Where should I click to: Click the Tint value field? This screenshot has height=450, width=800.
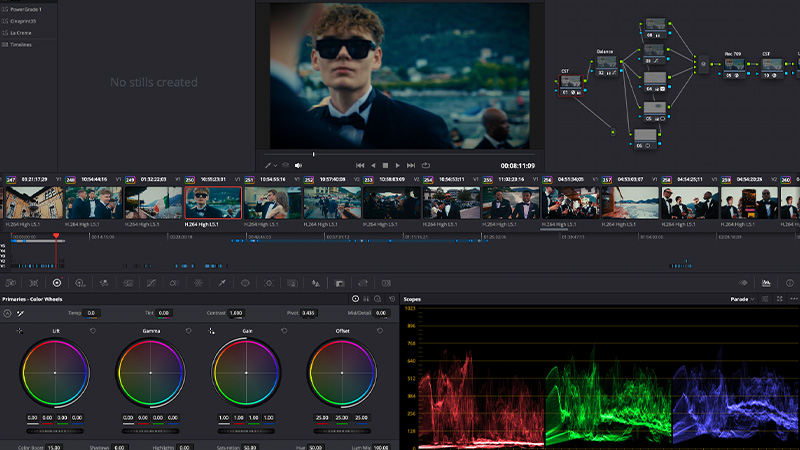point(163,313)
